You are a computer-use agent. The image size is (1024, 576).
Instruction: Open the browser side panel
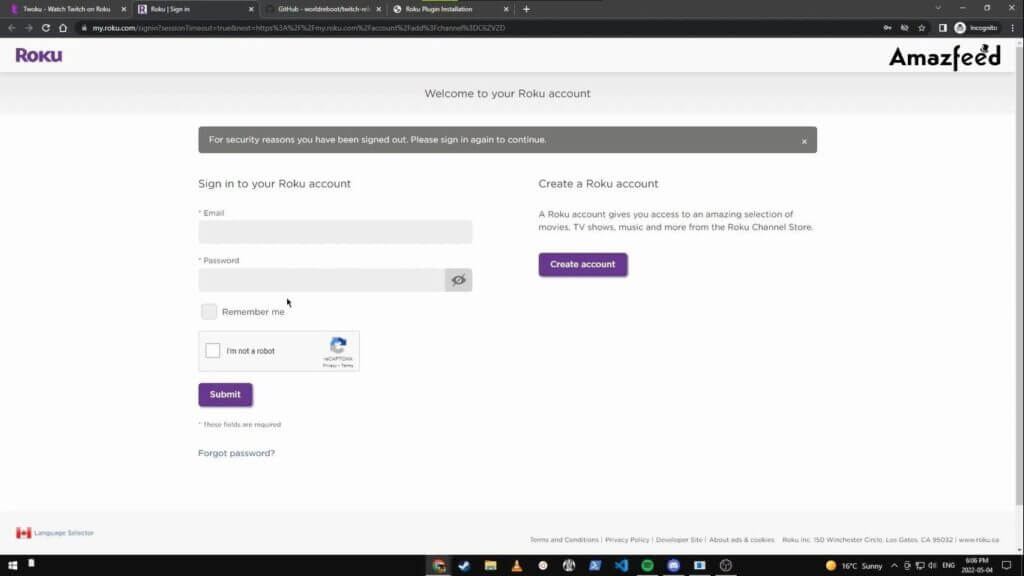(942, 28)
